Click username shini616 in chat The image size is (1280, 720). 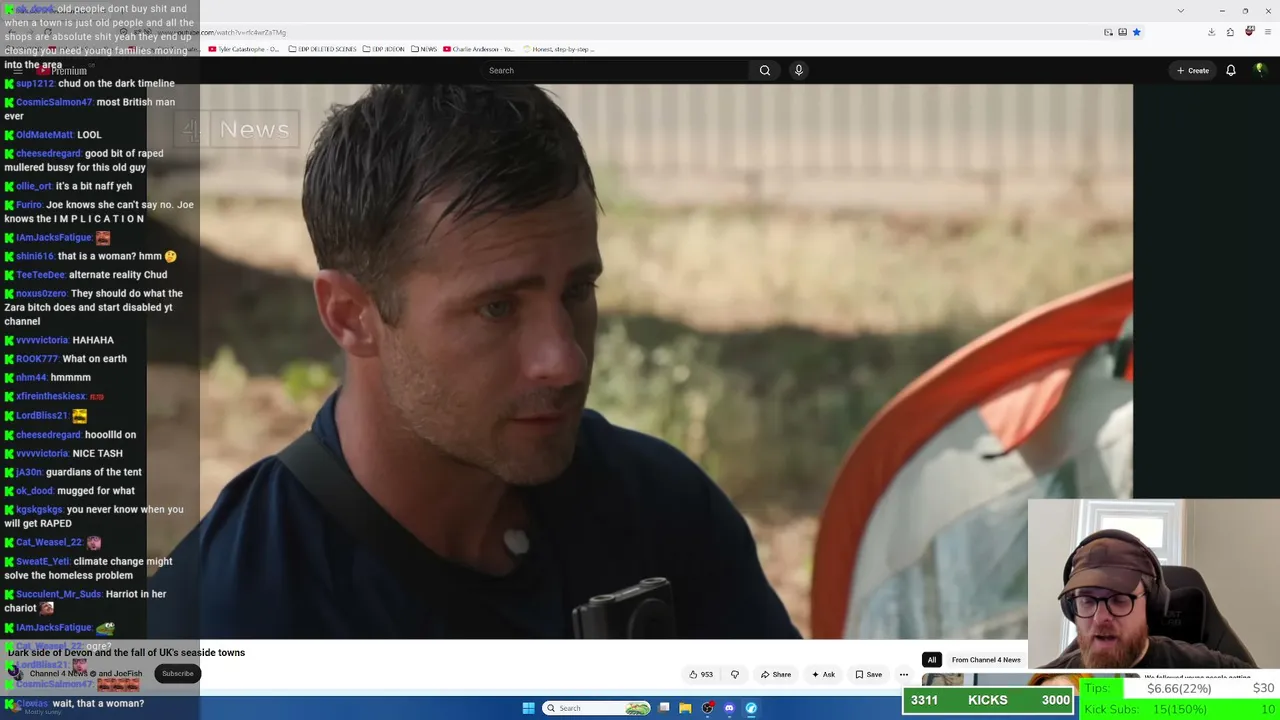35,256
